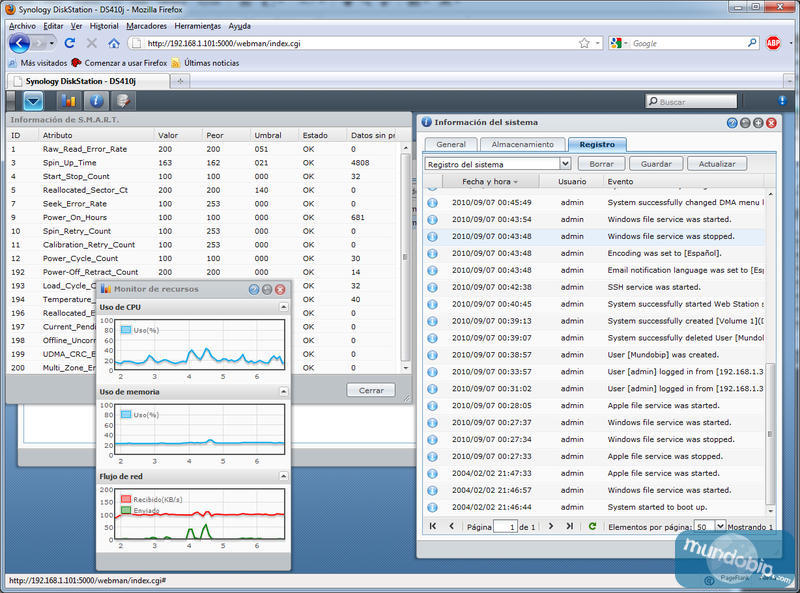Open the Marcadores menu
800x593 pixels.
point(146,26)
